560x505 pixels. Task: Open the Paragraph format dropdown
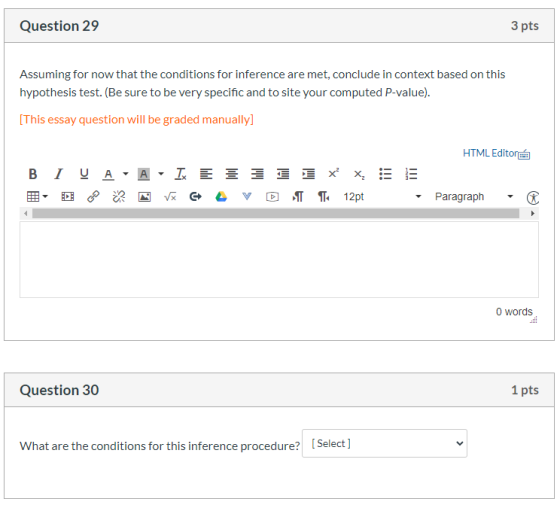click(474, 196)
